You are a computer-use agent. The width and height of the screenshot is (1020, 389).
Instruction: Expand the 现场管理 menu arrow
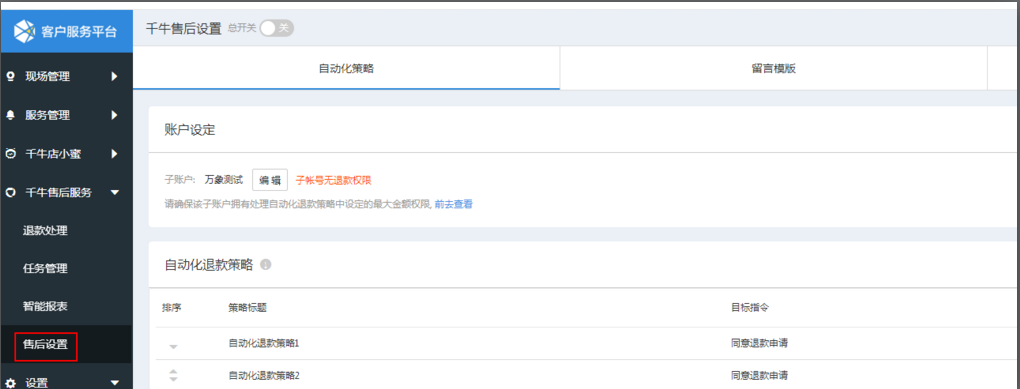pos(114,77)
